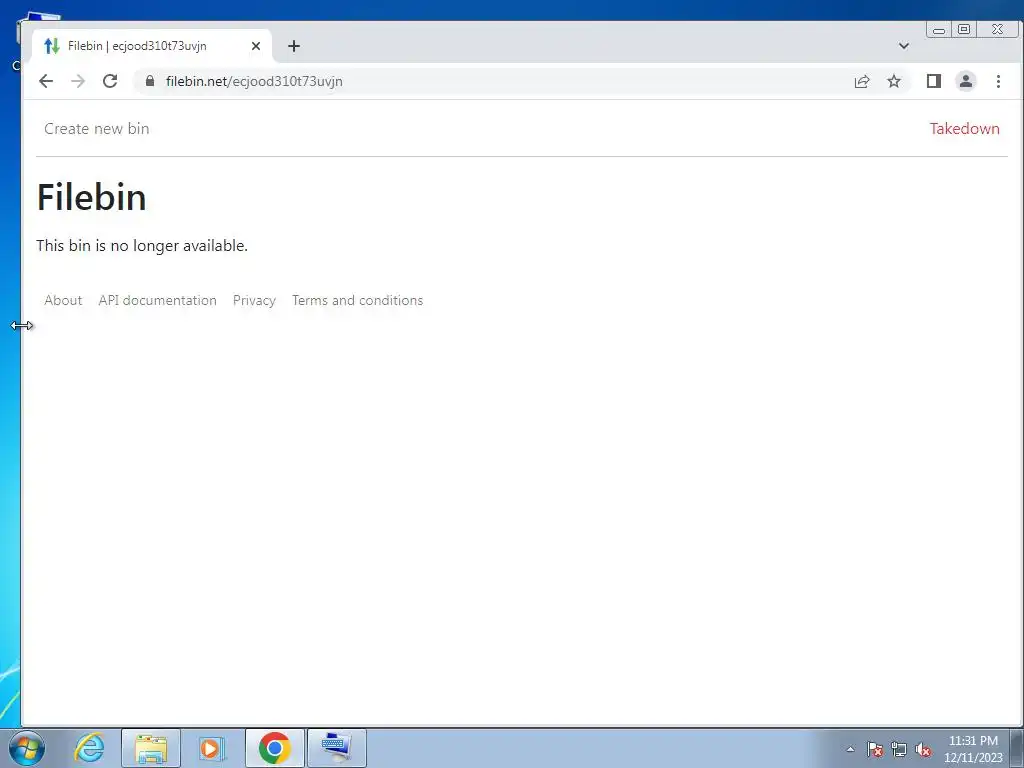Open the Windows Start menu
The height and width of the screenshot is (768, 1024).
pos(27,748)
